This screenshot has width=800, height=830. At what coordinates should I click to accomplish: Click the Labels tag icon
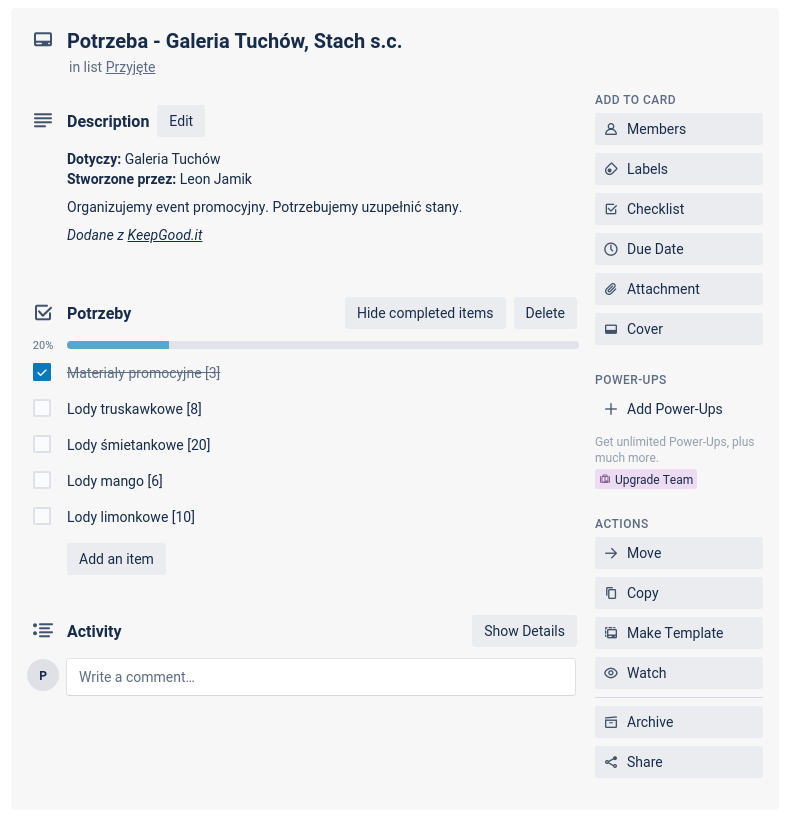(x=611, y=169)
